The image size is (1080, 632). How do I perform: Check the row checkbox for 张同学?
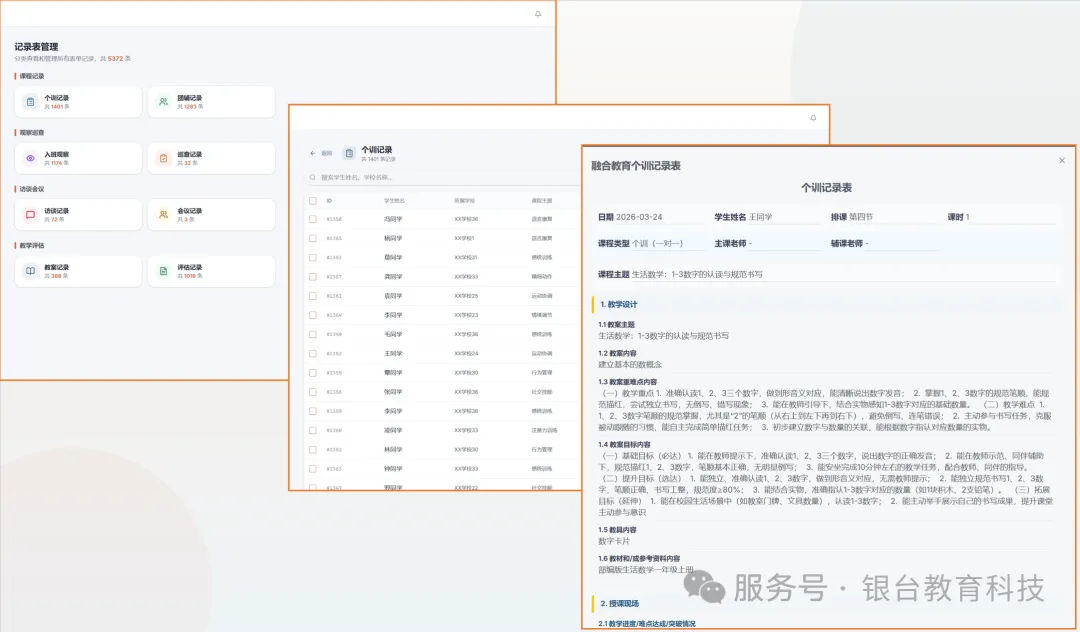[x=313, y=392]
